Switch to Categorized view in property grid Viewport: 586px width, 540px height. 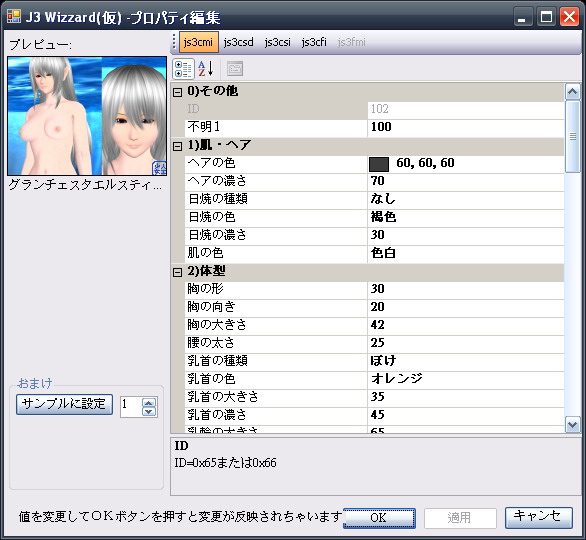tap(183, 69)
